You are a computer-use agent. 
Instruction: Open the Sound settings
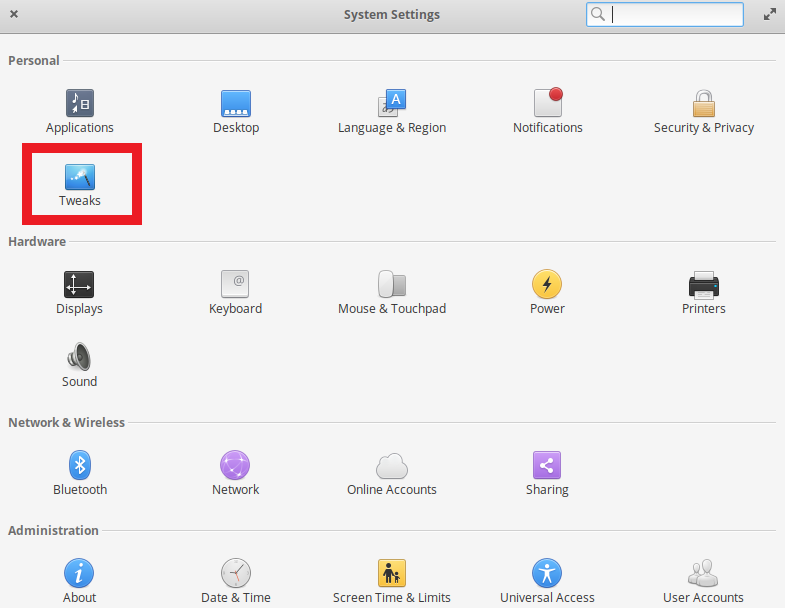pos(79,366)
